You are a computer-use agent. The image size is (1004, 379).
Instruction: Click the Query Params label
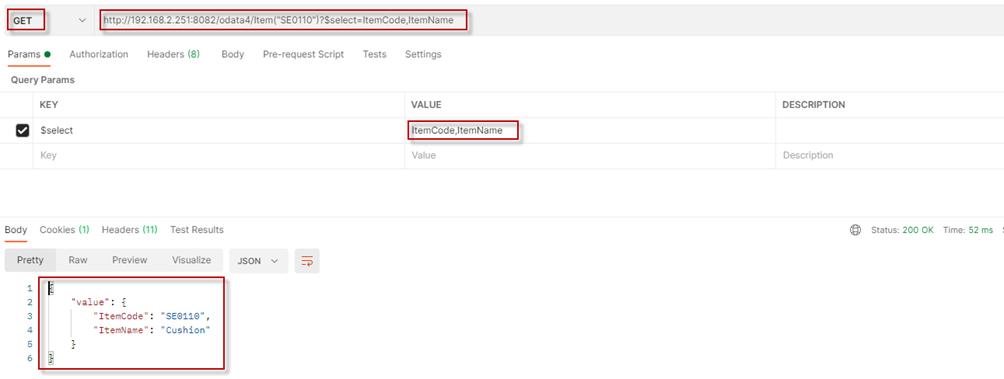click(x=42, y=81)
